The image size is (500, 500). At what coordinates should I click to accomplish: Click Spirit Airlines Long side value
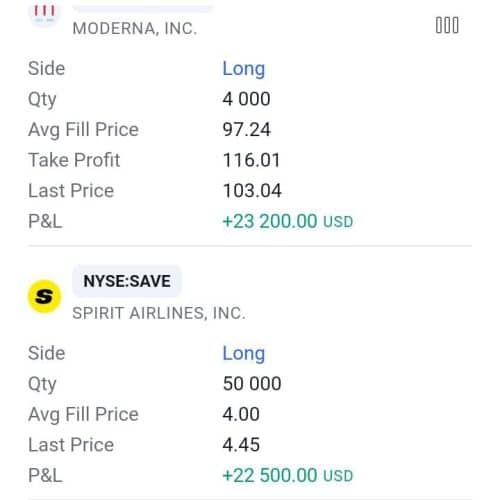(244, 353)
